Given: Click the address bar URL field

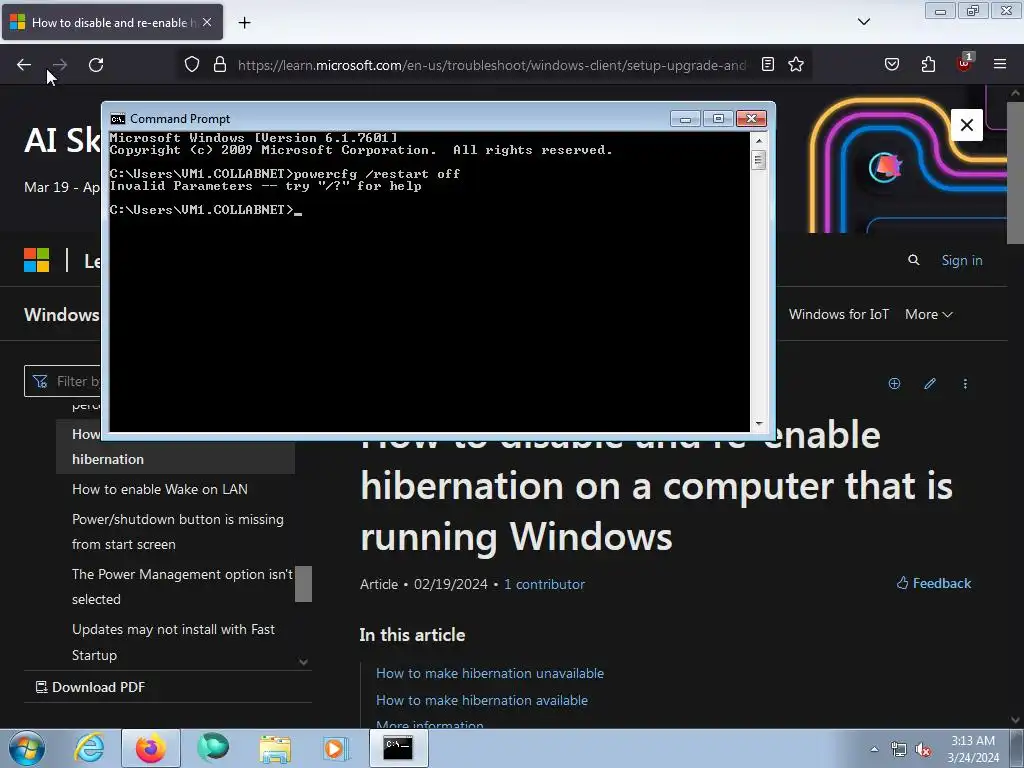Looking at the screenshot, I should tap(492, 65).
